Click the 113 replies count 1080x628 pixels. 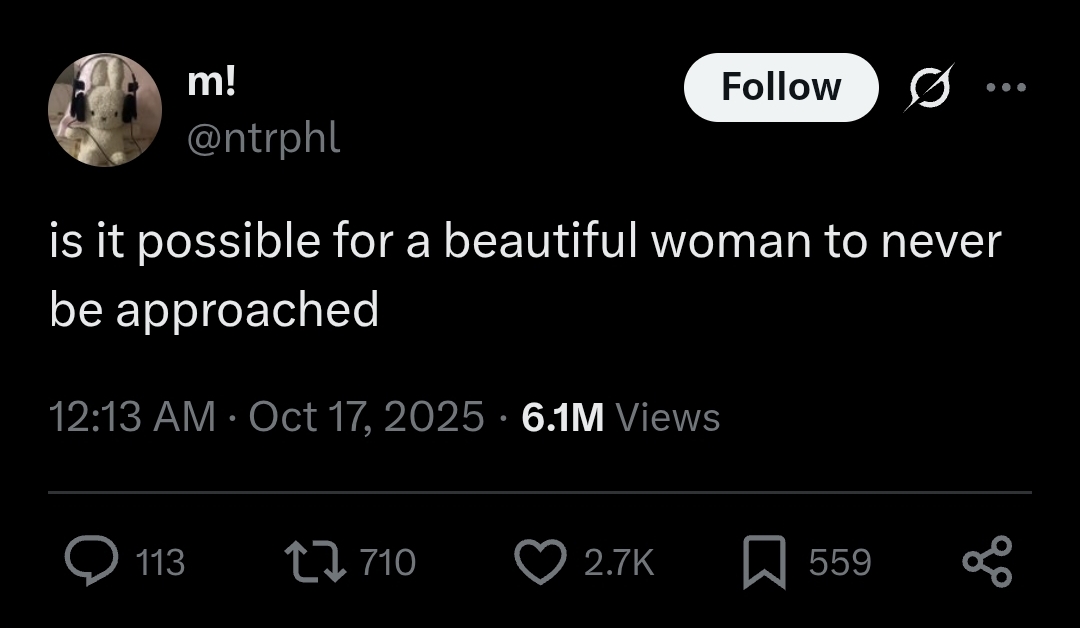click(160, 563)
